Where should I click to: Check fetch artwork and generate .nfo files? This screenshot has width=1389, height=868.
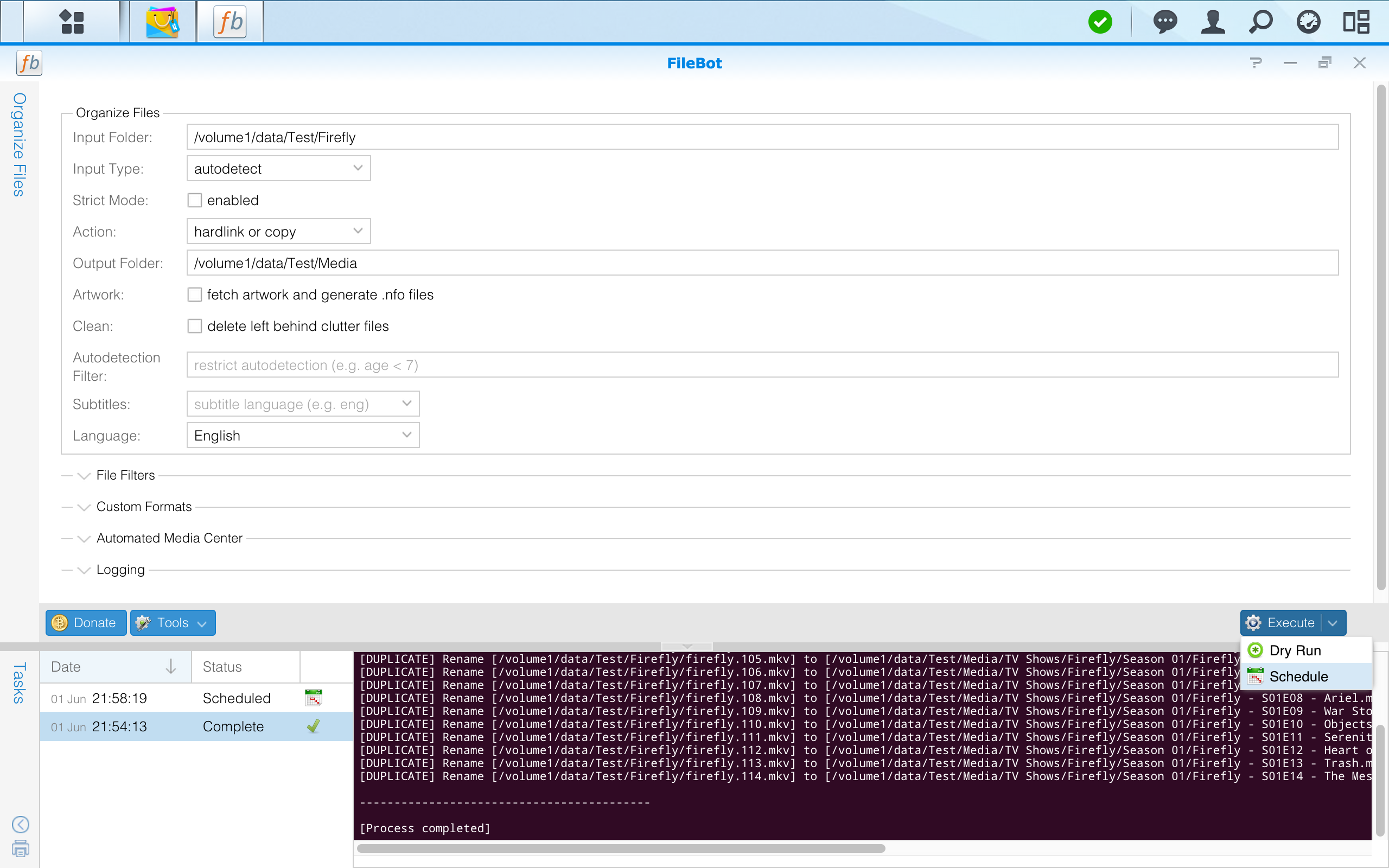tap(195, 295)
